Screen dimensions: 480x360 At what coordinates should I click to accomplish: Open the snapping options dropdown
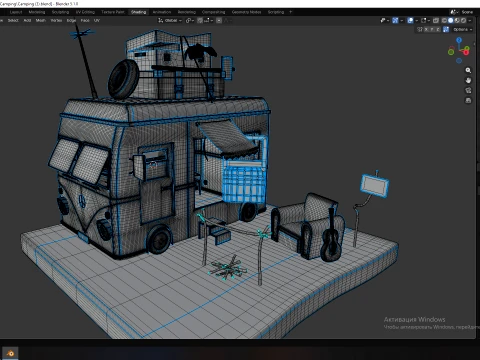click(209, 20)
